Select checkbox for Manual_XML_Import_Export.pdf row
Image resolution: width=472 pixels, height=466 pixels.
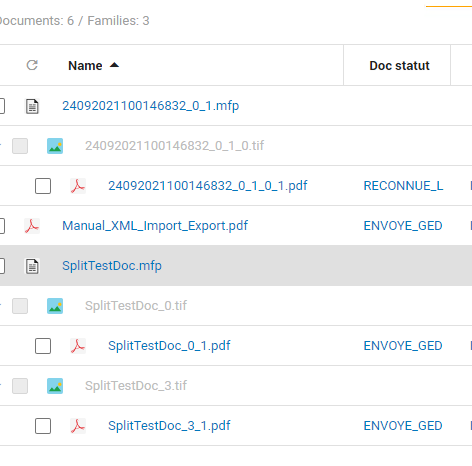click(2, 226)
